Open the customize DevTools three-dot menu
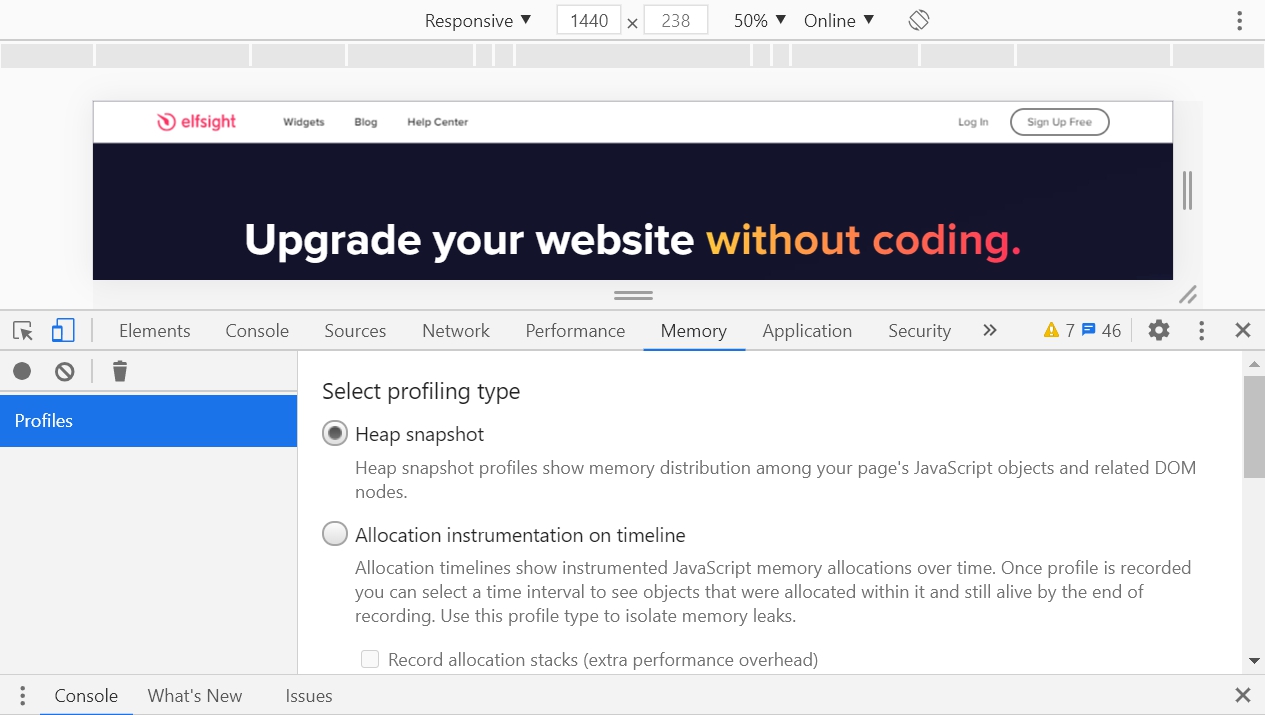Screen dimensions: 1265x715 (x=1201, y=330)
